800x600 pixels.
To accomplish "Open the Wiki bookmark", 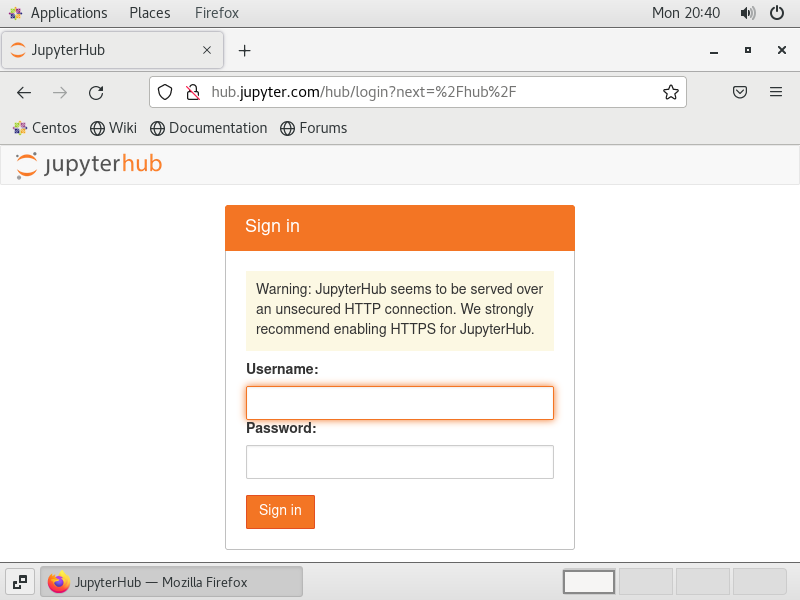I will click(x=113, y=128).
